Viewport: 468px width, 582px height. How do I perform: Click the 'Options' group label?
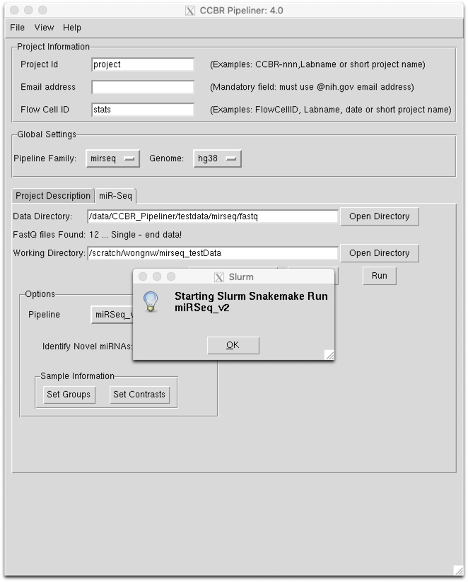[40, 294]
